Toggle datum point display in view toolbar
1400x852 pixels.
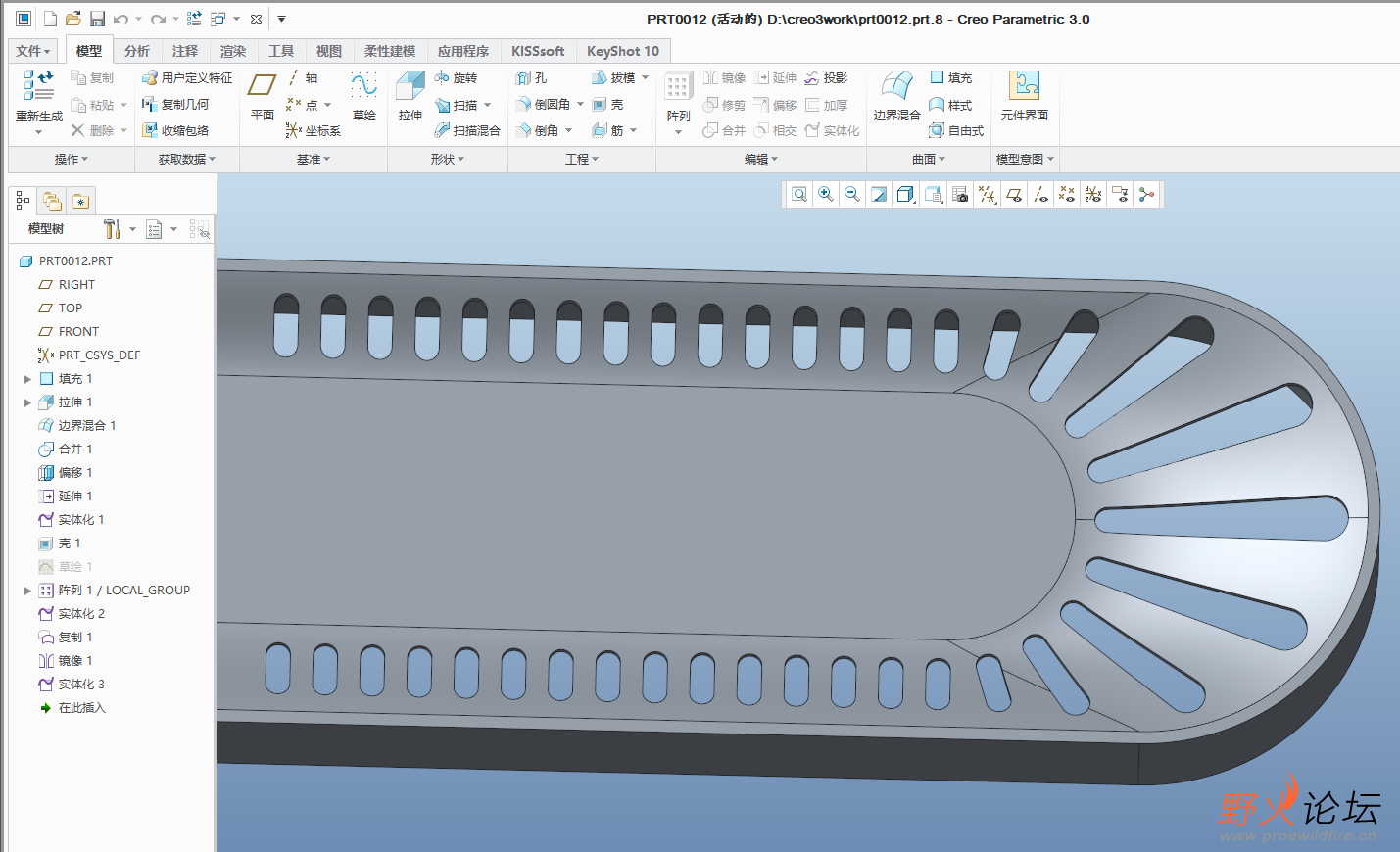1067,195
